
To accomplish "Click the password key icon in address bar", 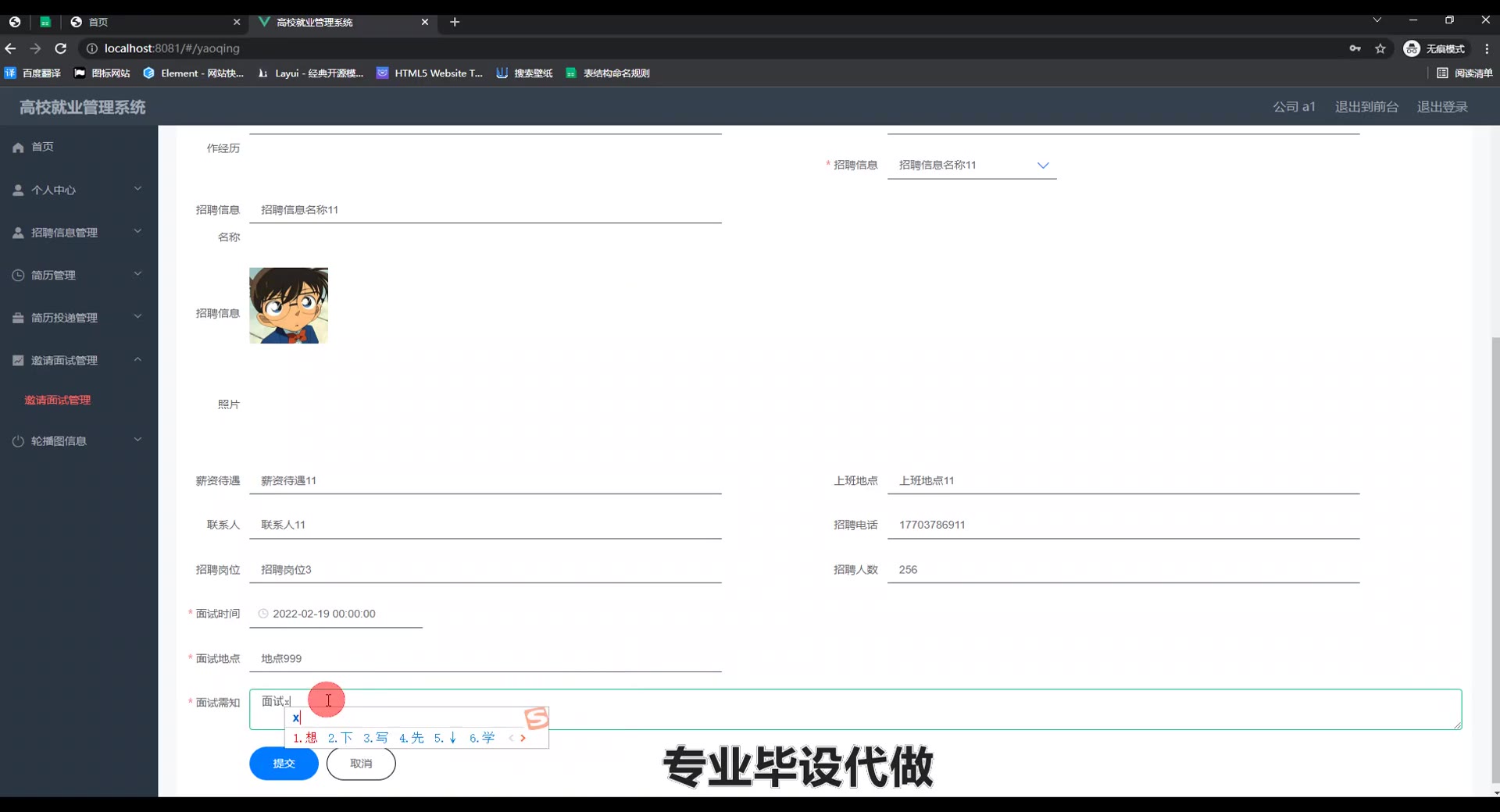I will 1355,48.
